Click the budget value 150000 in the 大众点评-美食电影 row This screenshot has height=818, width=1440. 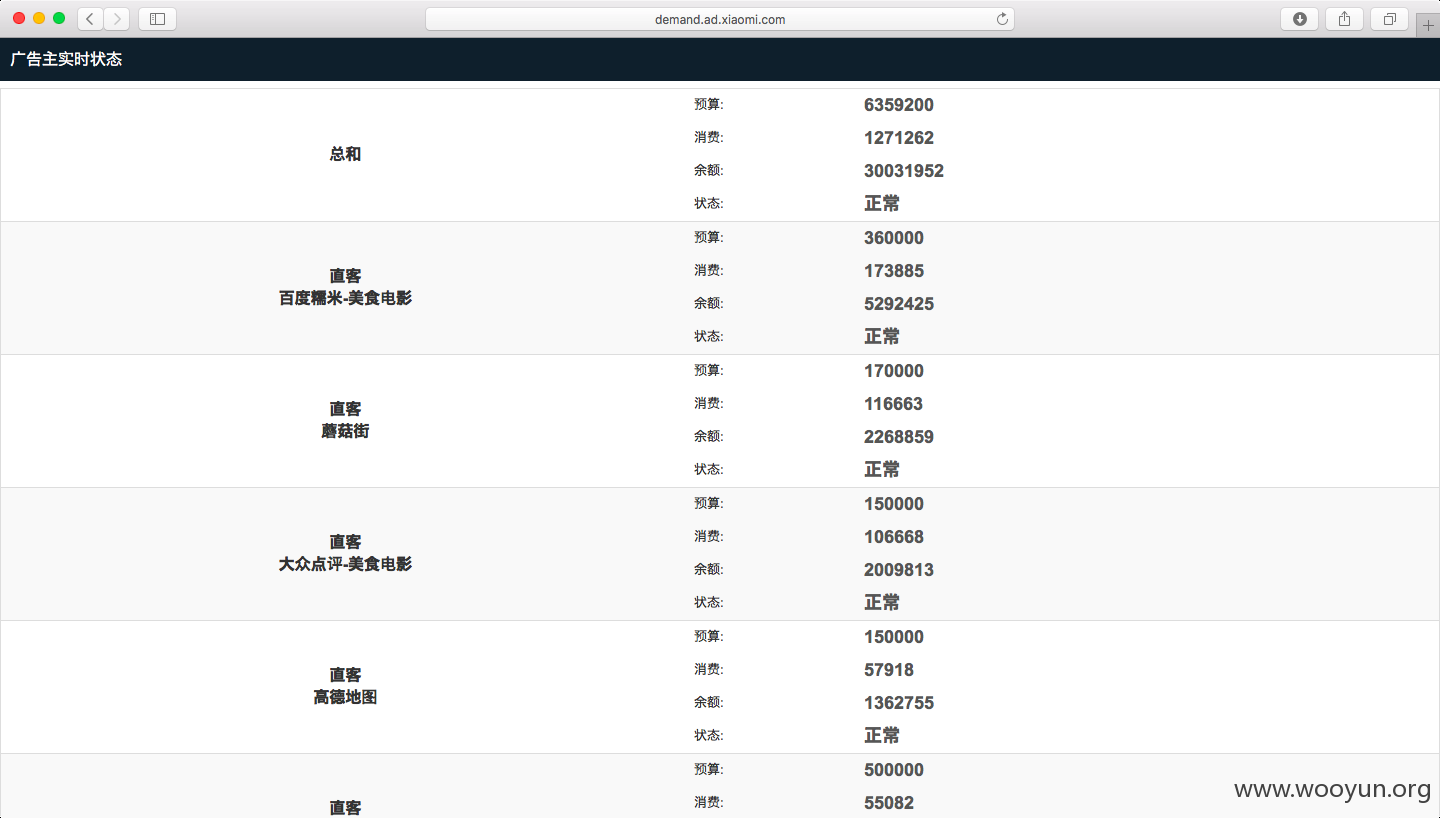pyautogui.click(x=894, y=504)
